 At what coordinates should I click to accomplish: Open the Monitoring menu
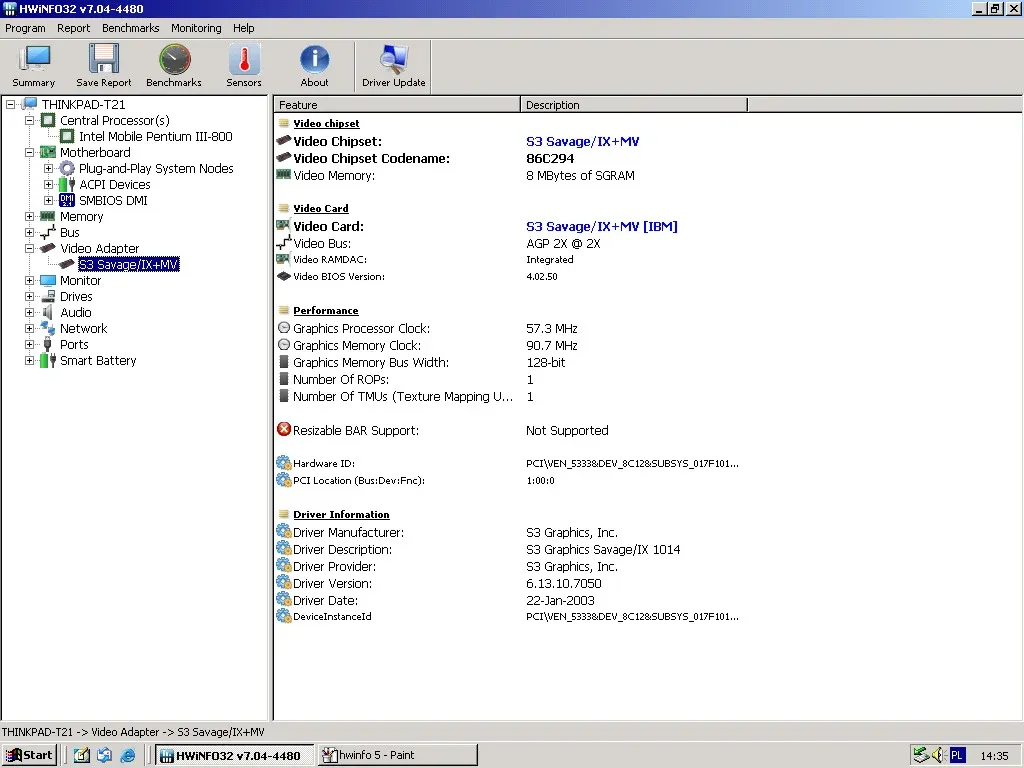tap(196, 28)
